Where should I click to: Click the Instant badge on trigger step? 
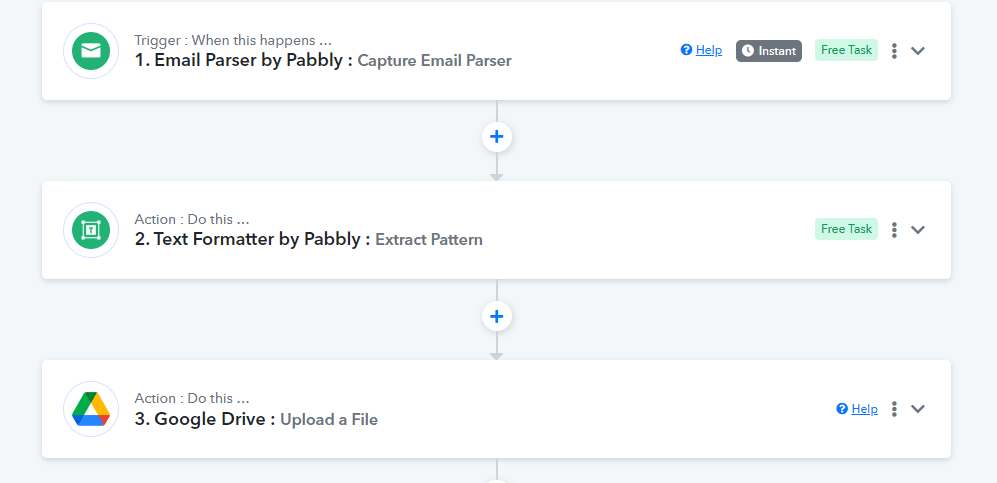pos(769,51)
